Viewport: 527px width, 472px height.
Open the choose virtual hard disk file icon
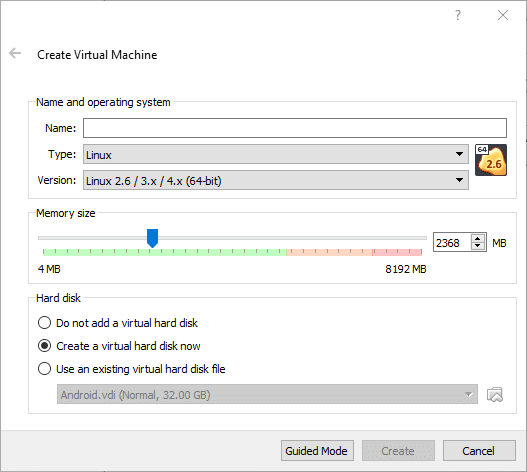tap(495, 395)
